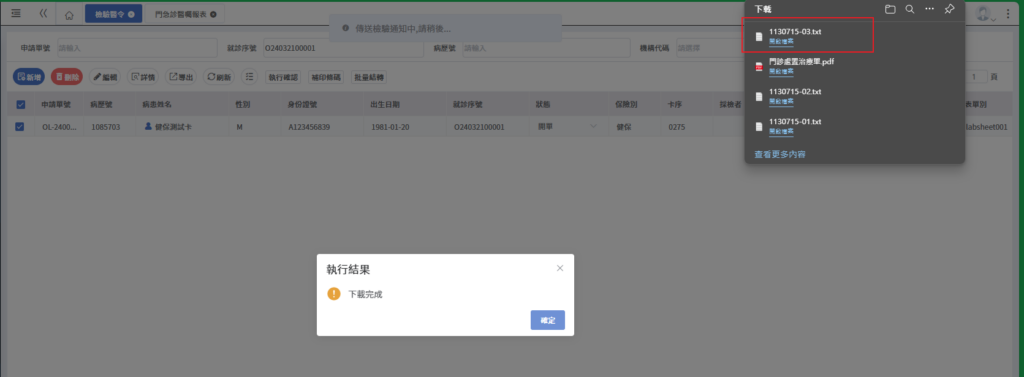Click the page number input box
This screenshot has height=377, width=1024.
point(977,77)
